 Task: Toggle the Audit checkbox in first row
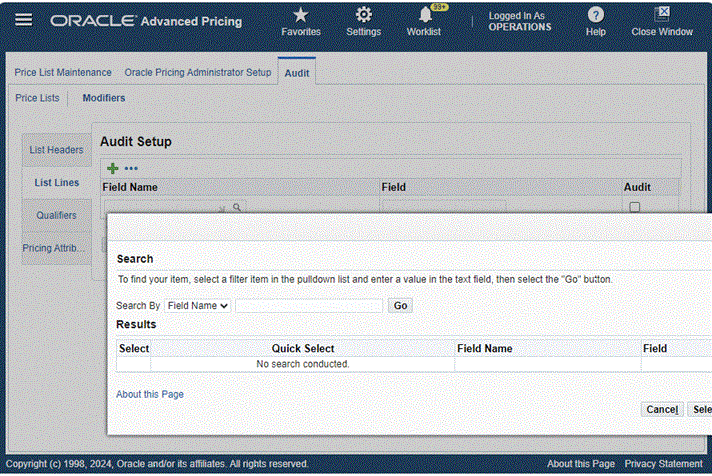[x=634, y=207]
